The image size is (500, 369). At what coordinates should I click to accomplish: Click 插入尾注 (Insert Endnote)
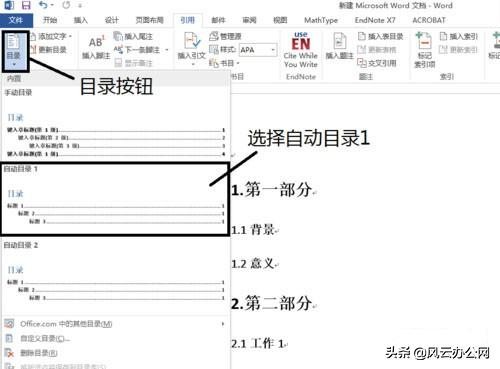pyautogui.click(x=133, y=36)
